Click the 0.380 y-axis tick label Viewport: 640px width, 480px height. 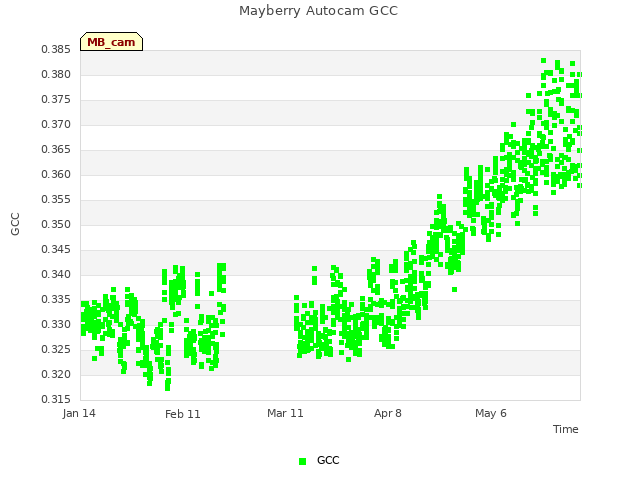coord(56,75)
